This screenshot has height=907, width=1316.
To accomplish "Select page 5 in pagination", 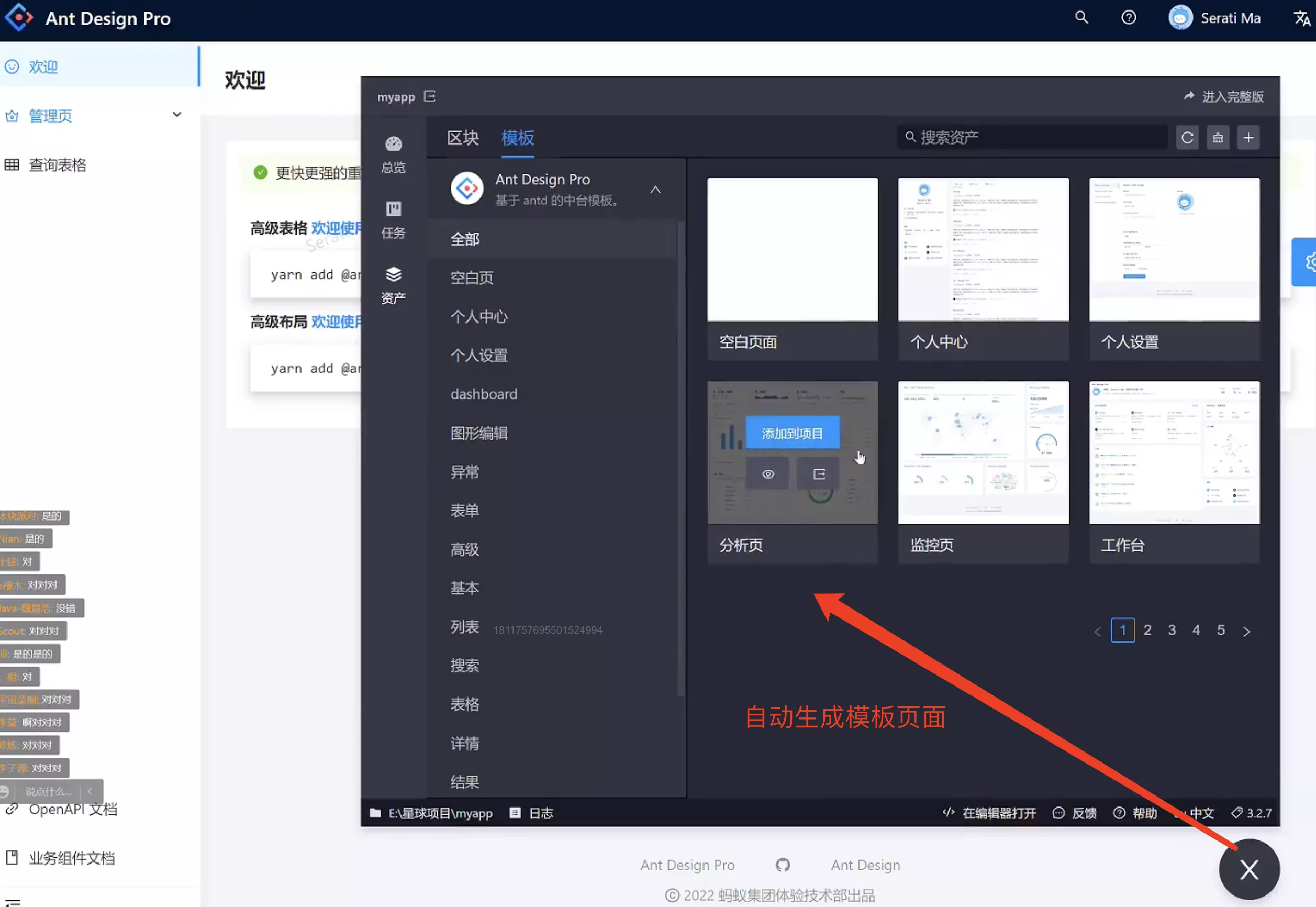I will 1221,631.
